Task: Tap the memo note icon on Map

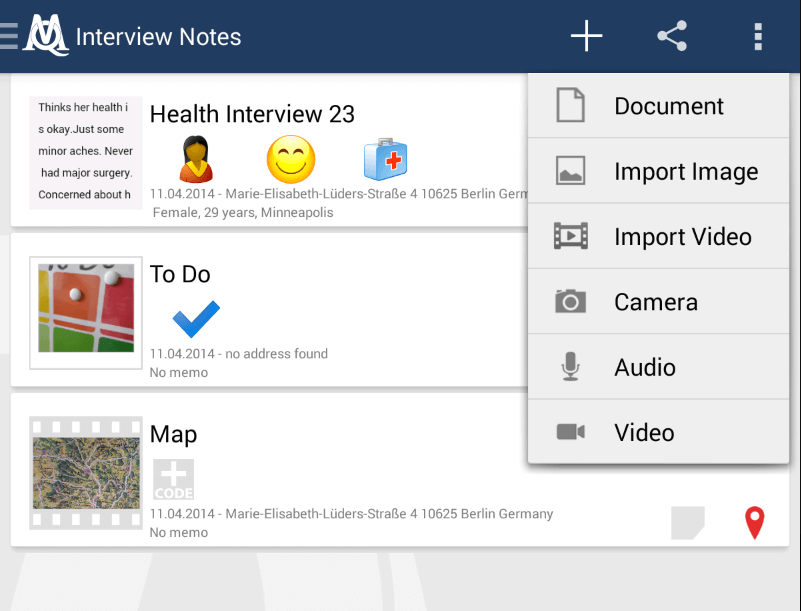Action: 688,523
